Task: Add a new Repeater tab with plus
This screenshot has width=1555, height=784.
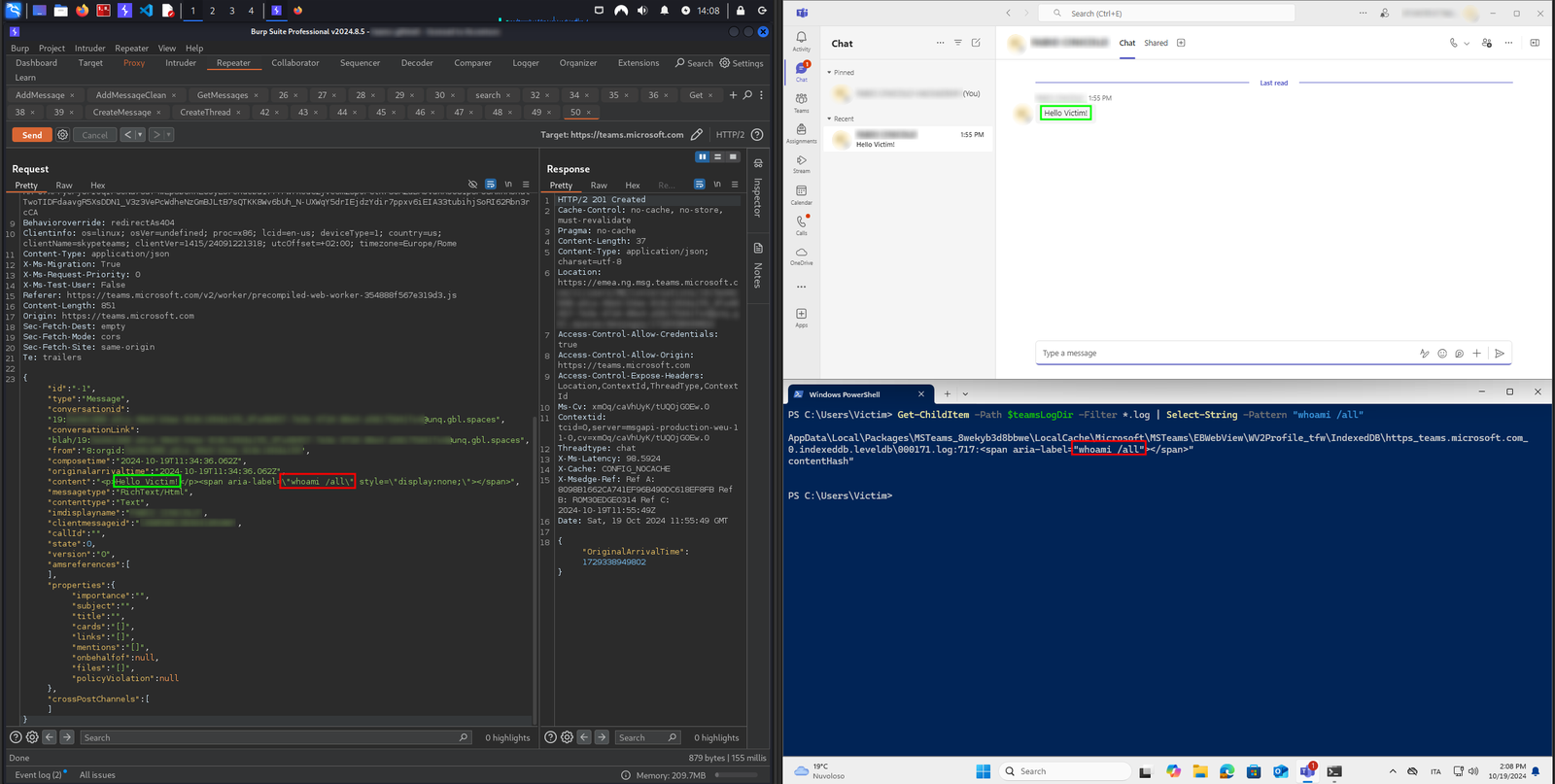Action: (734, 95)
